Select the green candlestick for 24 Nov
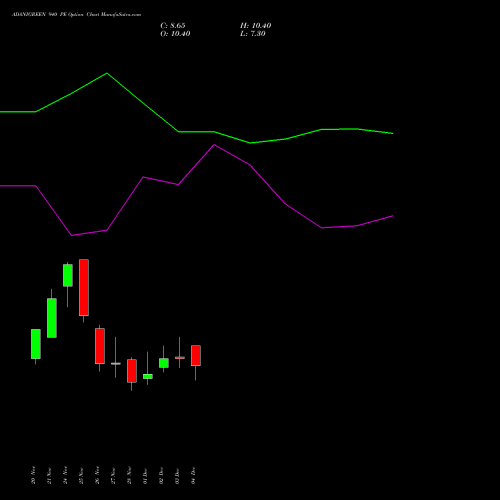Screen dimensions: 500x500 pos(68,275)
